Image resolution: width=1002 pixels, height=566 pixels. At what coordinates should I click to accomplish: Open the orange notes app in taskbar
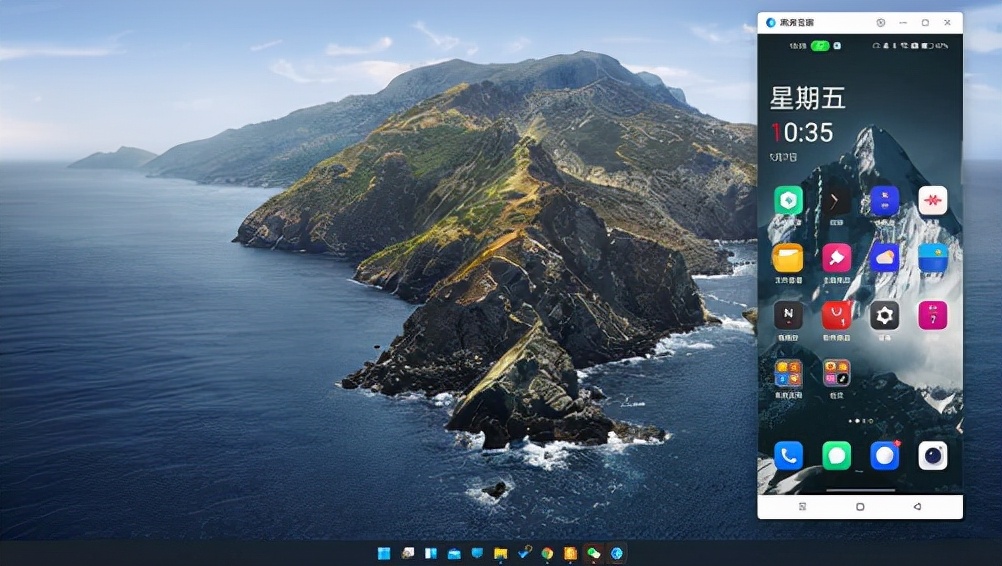point(570,553)
